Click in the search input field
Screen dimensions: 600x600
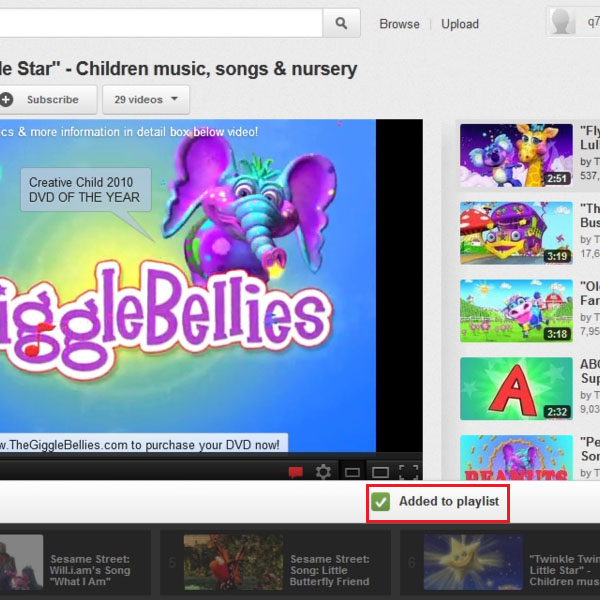pos(161,23)
